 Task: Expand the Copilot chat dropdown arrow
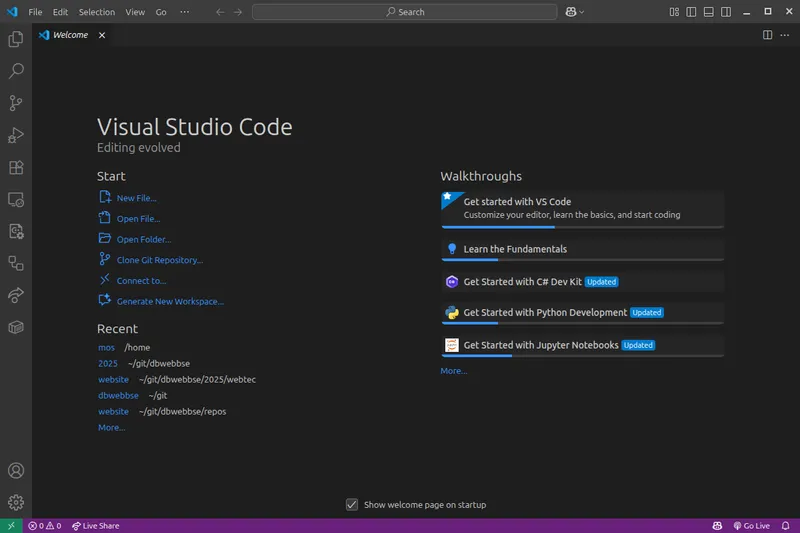coord(582,12)
